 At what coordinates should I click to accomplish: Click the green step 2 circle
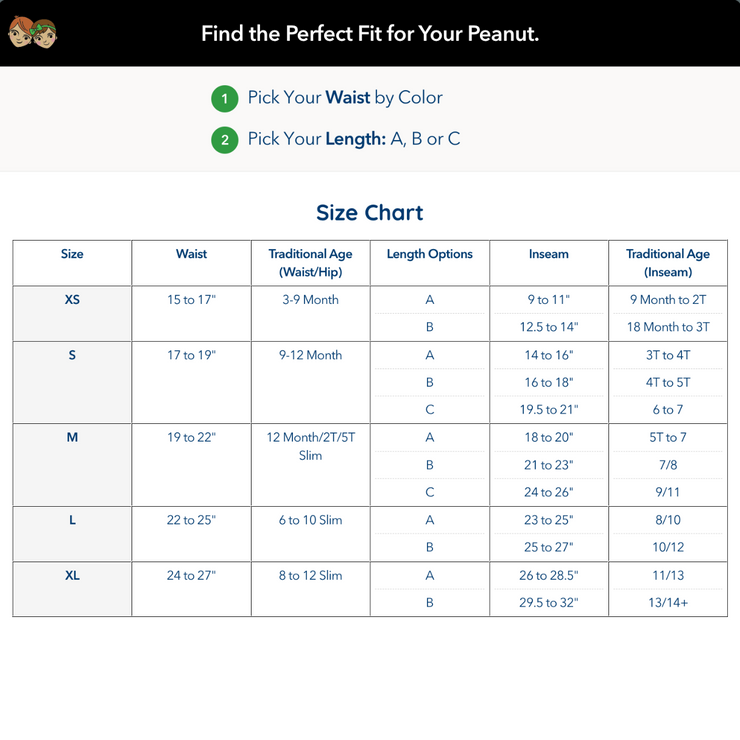point(225,140)
